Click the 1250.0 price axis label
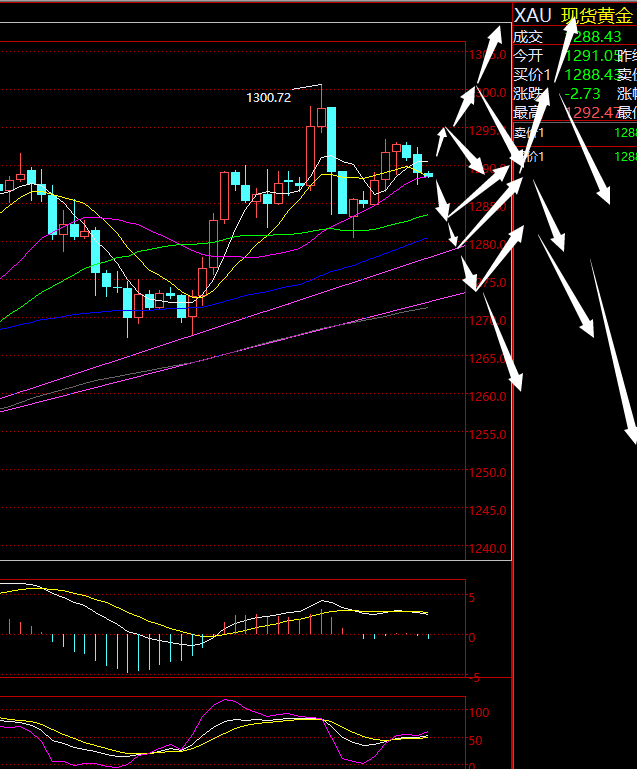637x769 pixels. (487, 473)
